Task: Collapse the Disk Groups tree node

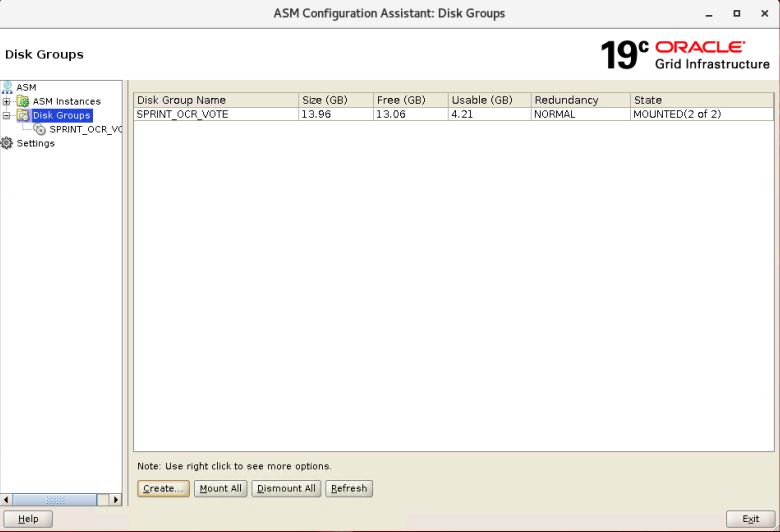Action: pos(6,115)
